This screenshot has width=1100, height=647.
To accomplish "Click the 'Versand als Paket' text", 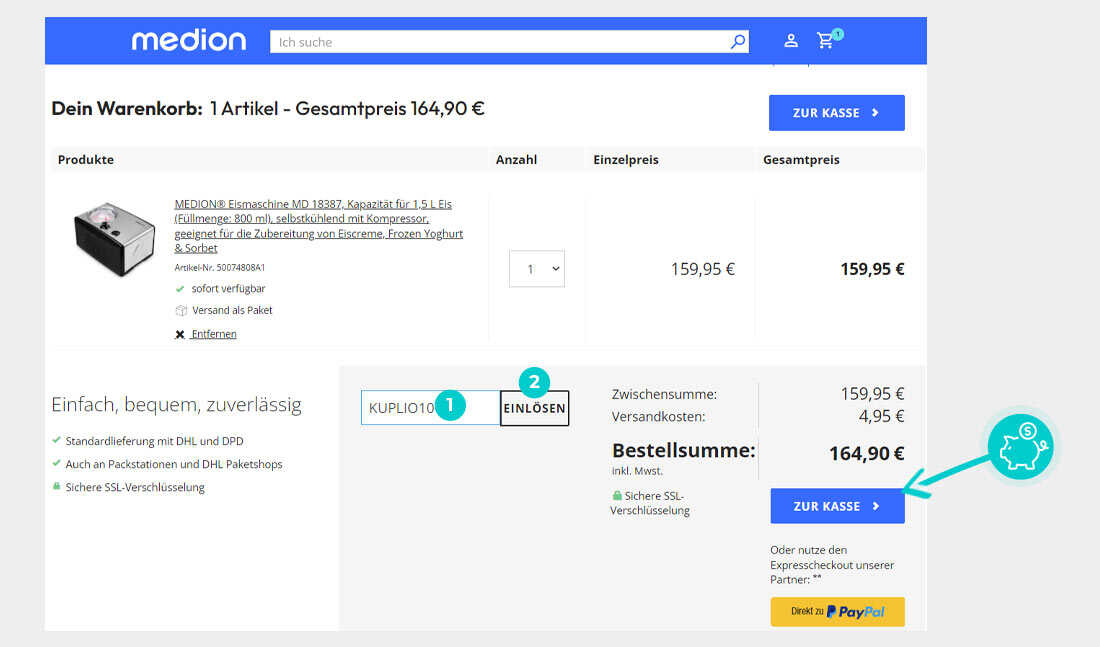I will pos(232,310).
